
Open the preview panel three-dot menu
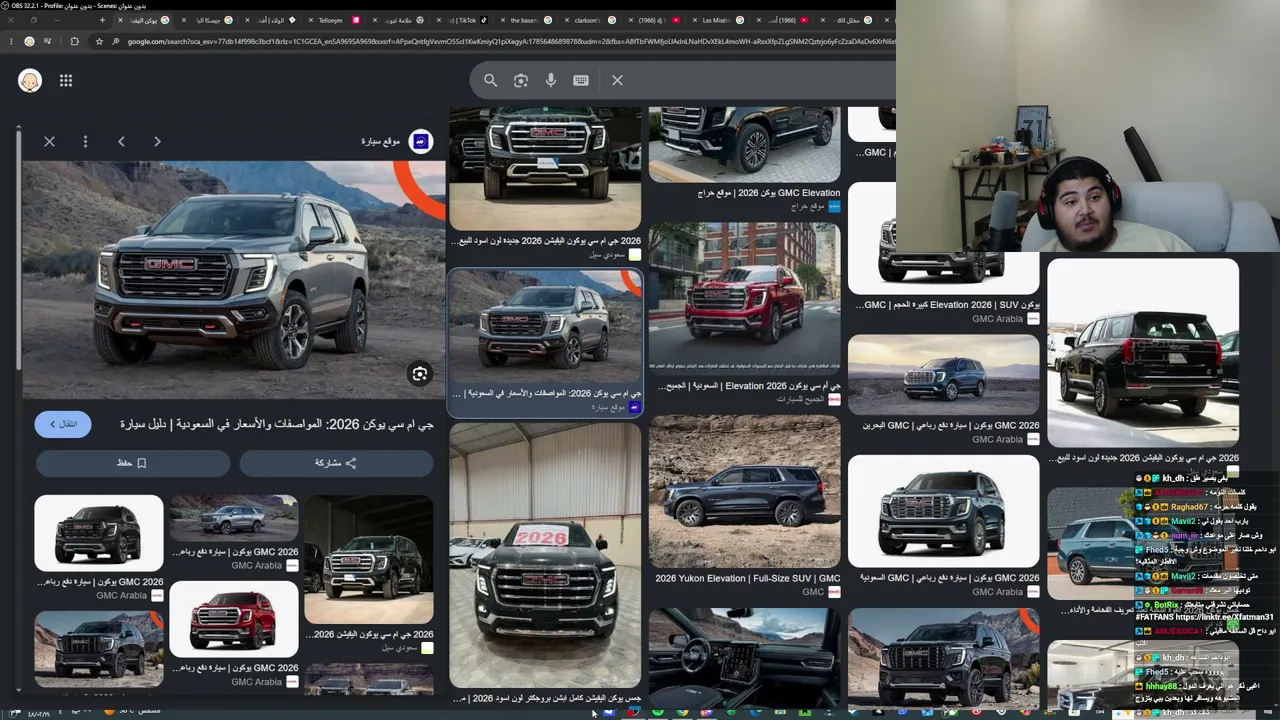click(85, 141)
